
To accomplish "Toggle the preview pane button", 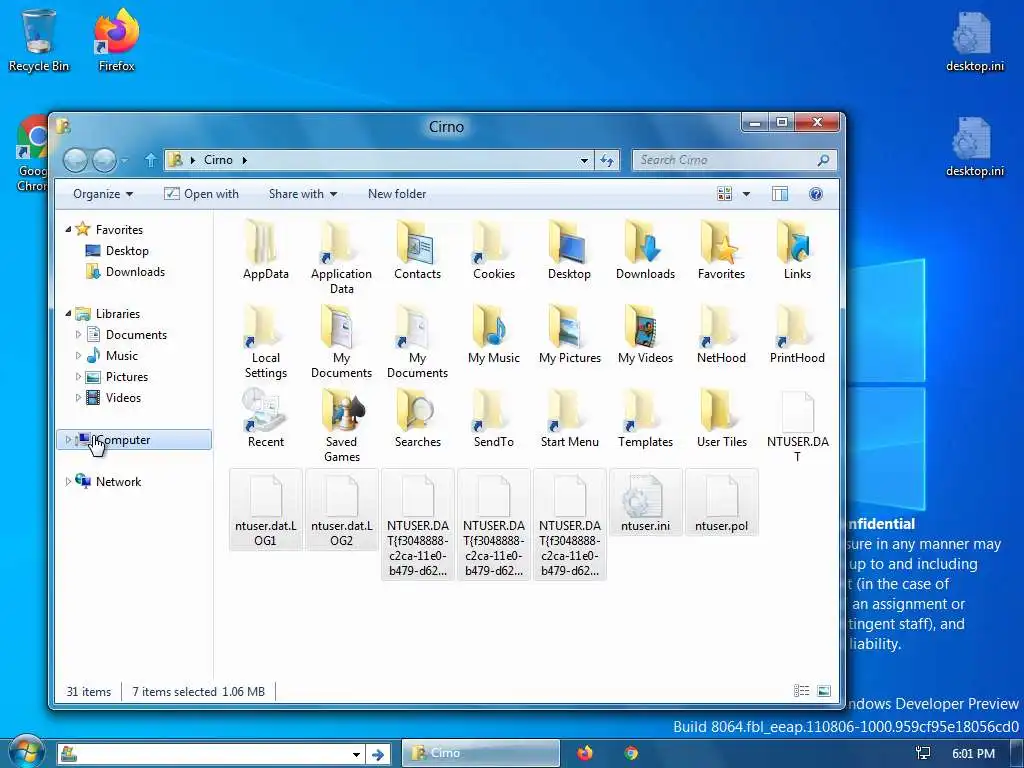I will click(780, 194).
